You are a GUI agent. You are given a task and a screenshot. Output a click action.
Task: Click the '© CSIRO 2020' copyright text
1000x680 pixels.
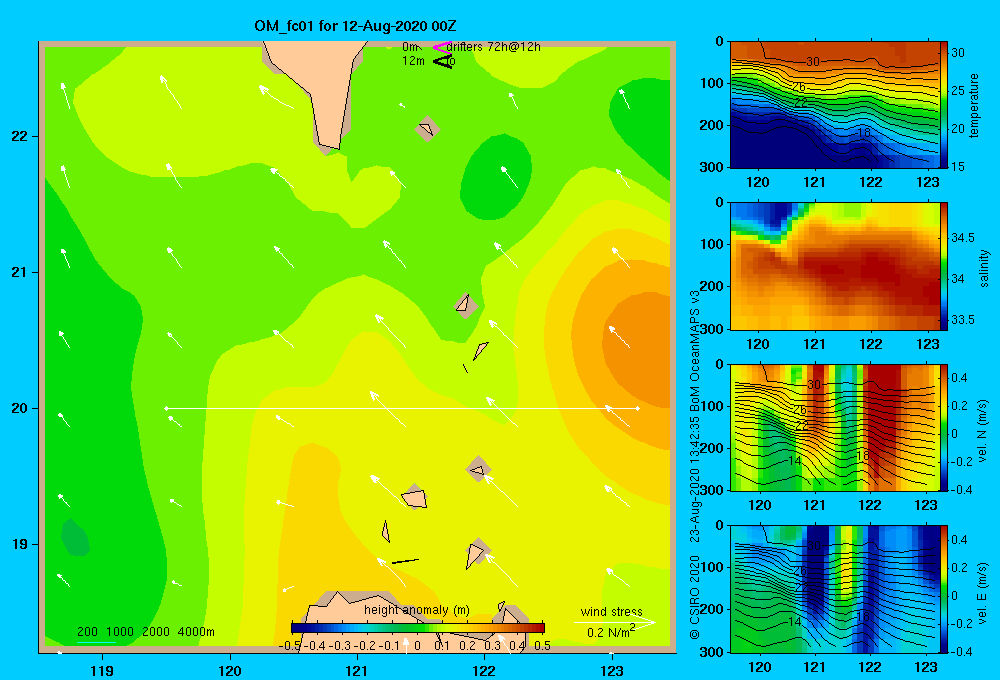[695, 597]
